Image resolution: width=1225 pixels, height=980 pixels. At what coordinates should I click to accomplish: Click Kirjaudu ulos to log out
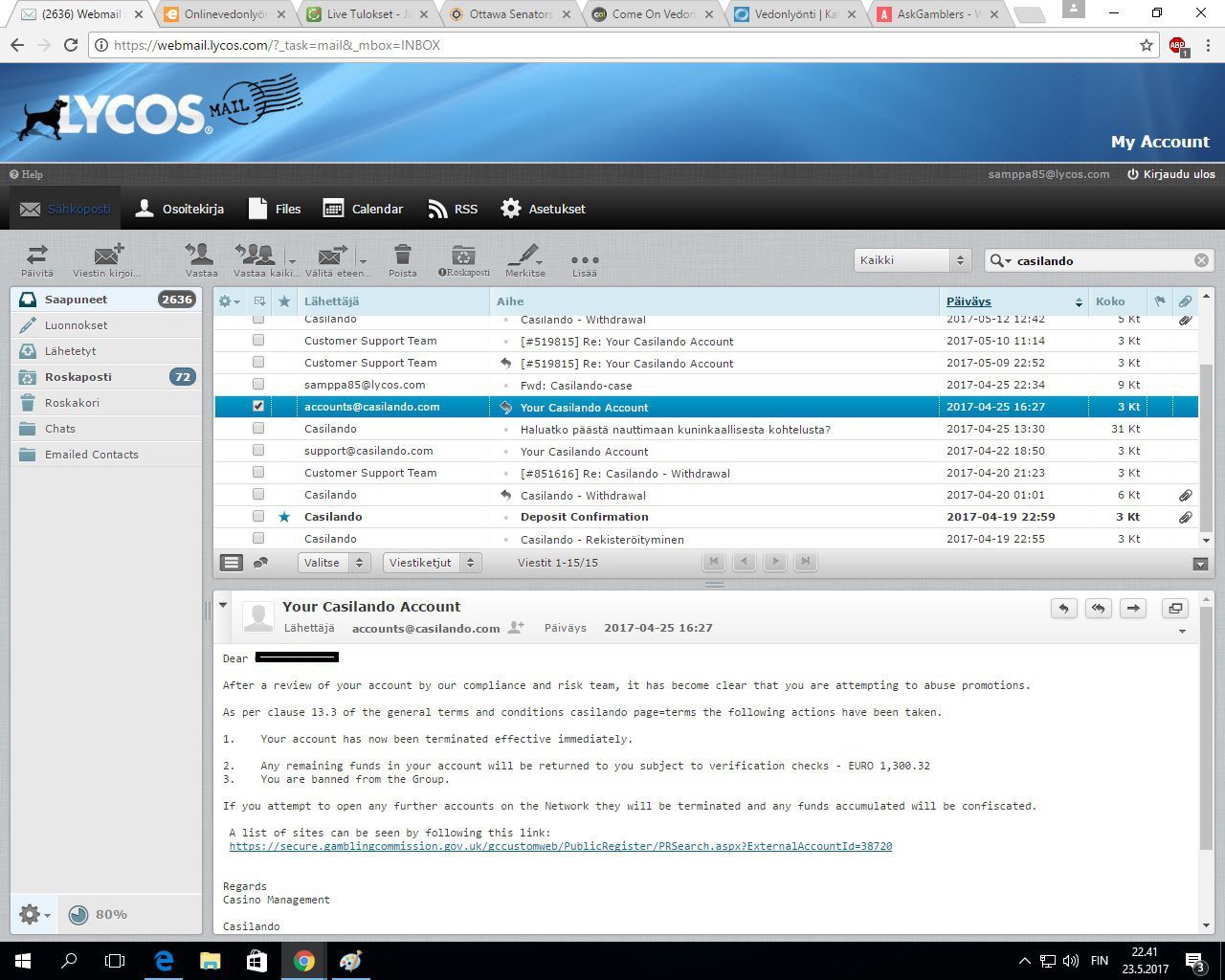tap(1171, 174)
